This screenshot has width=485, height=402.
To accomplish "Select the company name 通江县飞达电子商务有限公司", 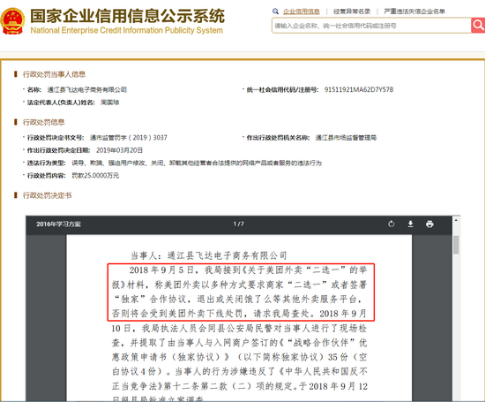I will (87, 90).
